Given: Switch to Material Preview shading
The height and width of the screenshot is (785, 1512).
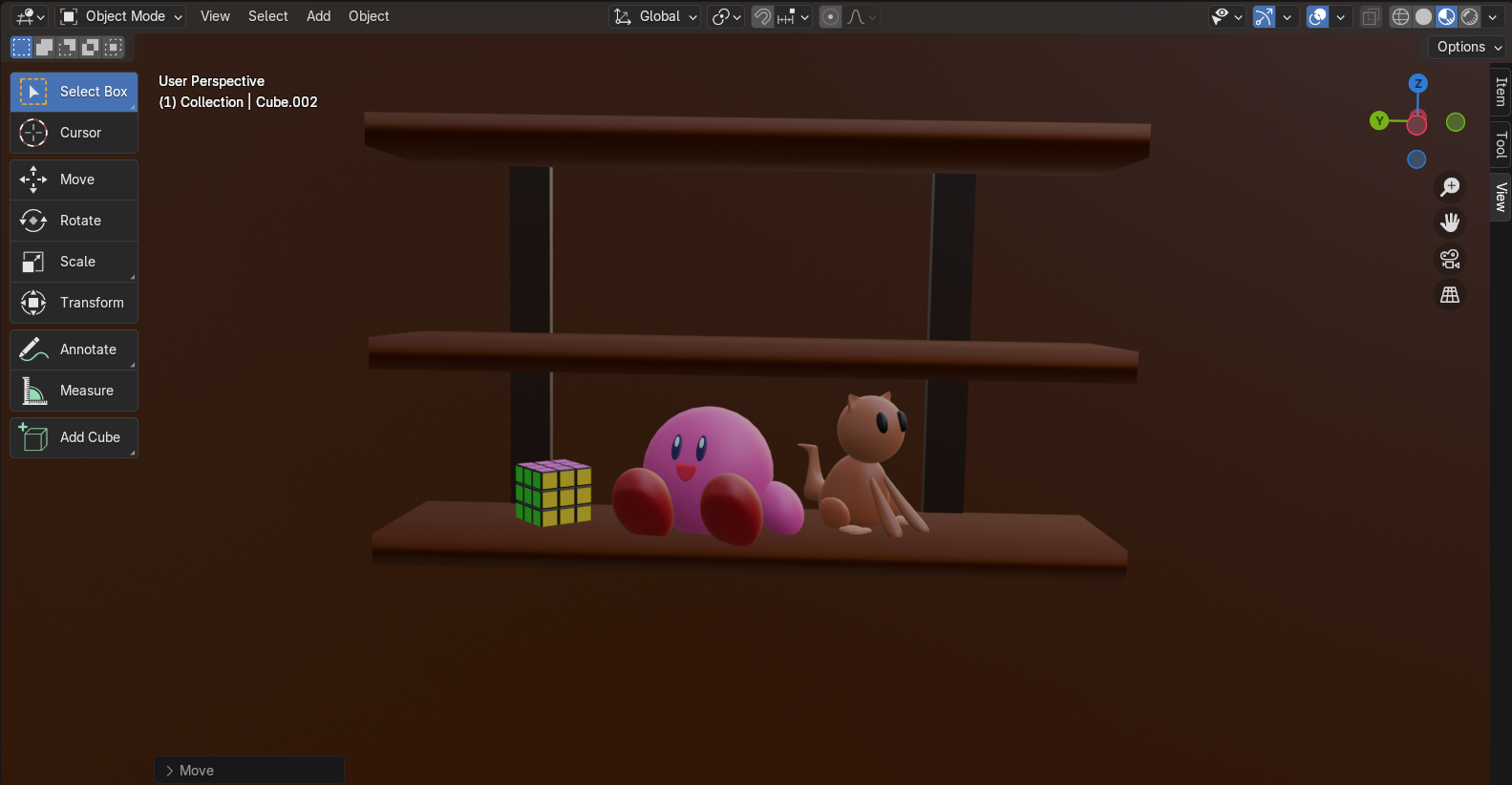Looking at the screenshot, I should coord(1446,16).
